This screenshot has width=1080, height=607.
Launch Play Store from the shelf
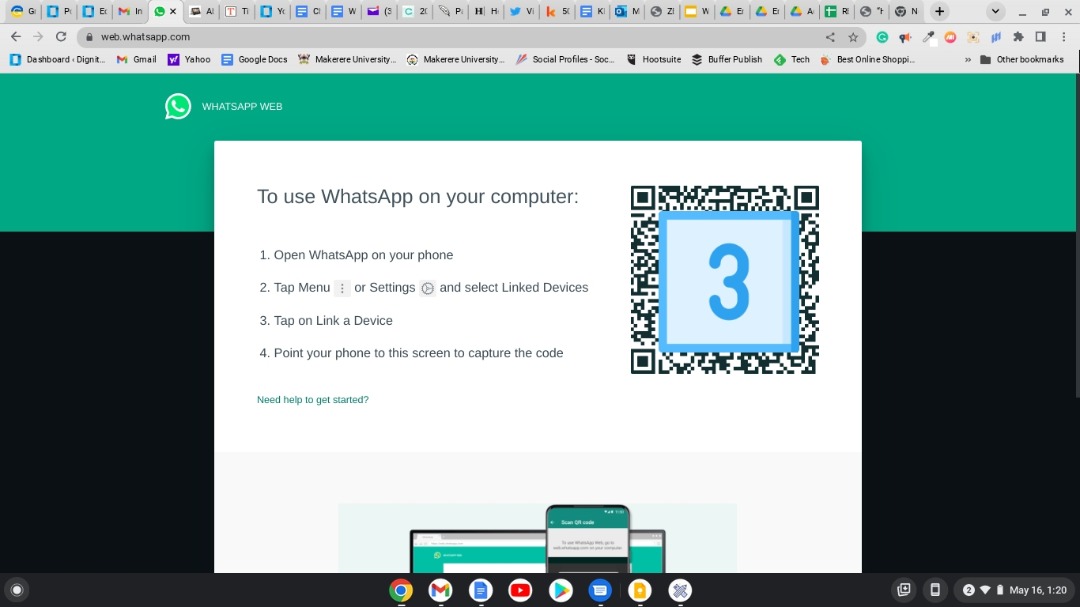[x=560, y=590]
